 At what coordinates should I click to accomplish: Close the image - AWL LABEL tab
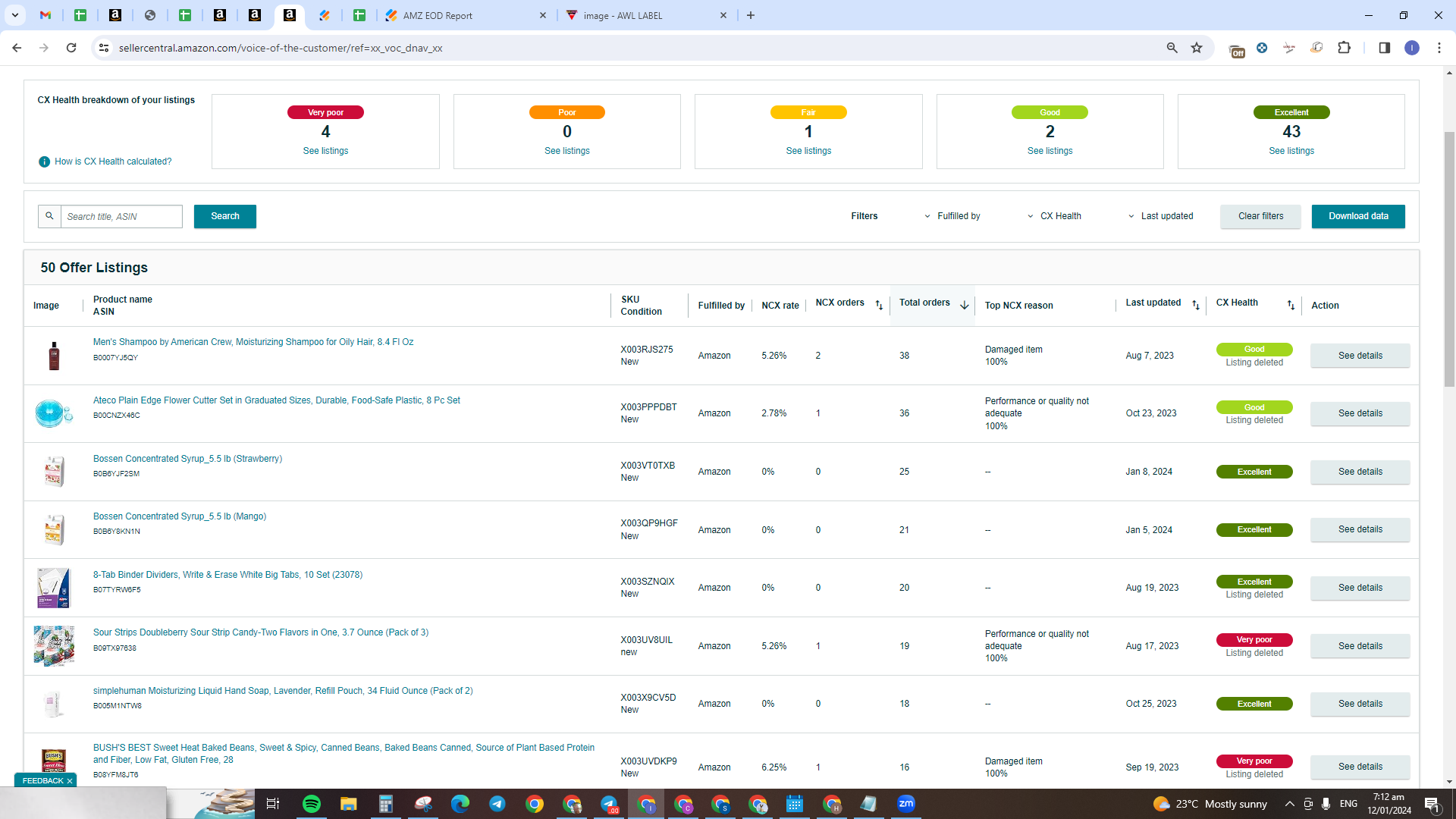click(x=723, y=15)
